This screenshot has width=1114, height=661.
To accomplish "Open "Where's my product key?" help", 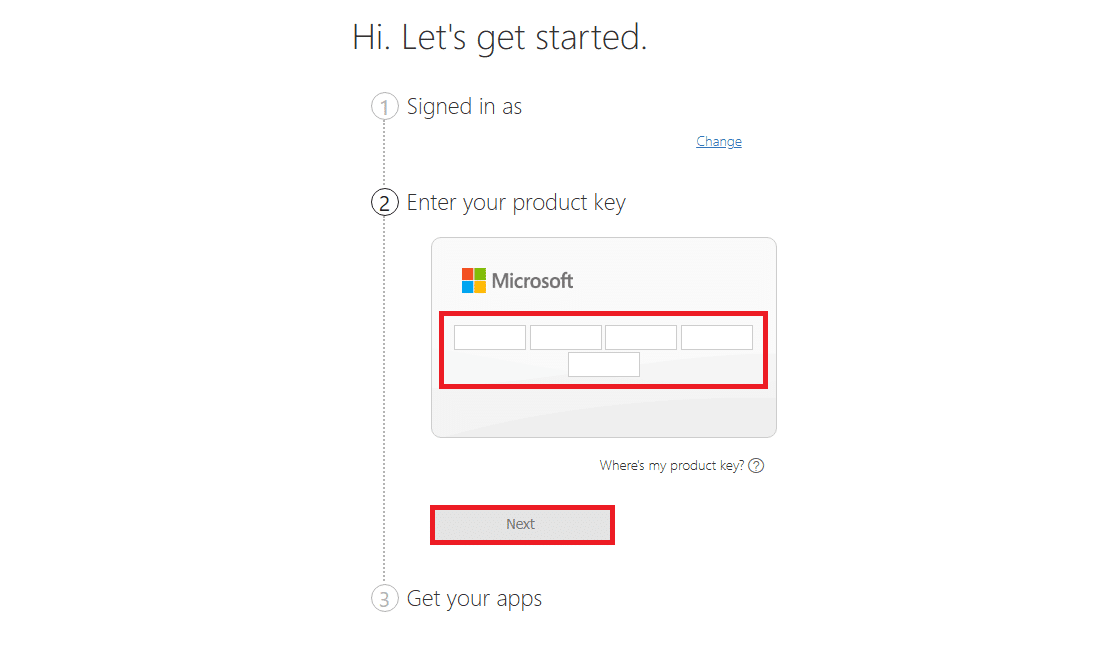I will [x=671, y=466].
